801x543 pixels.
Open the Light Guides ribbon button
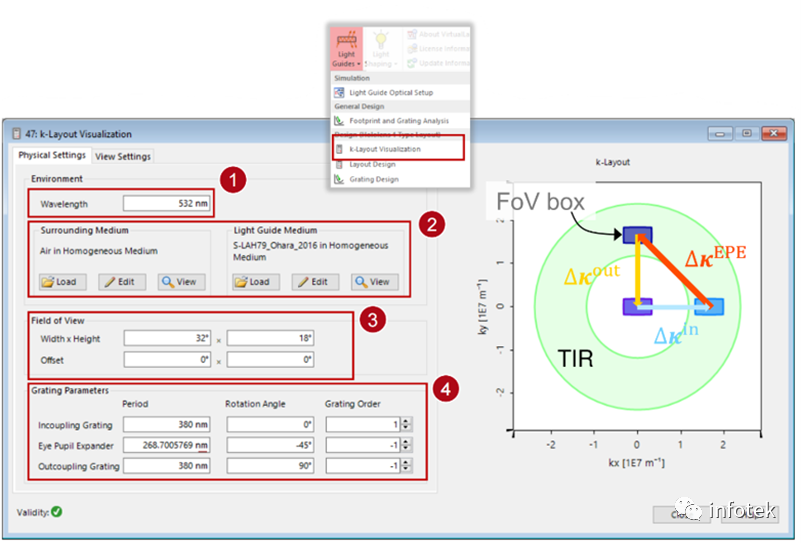346,49
